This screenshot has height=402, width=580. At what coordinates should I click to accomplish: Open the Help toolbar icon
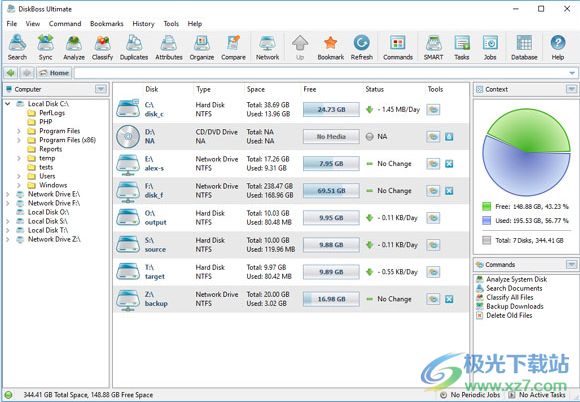(558, 47)
